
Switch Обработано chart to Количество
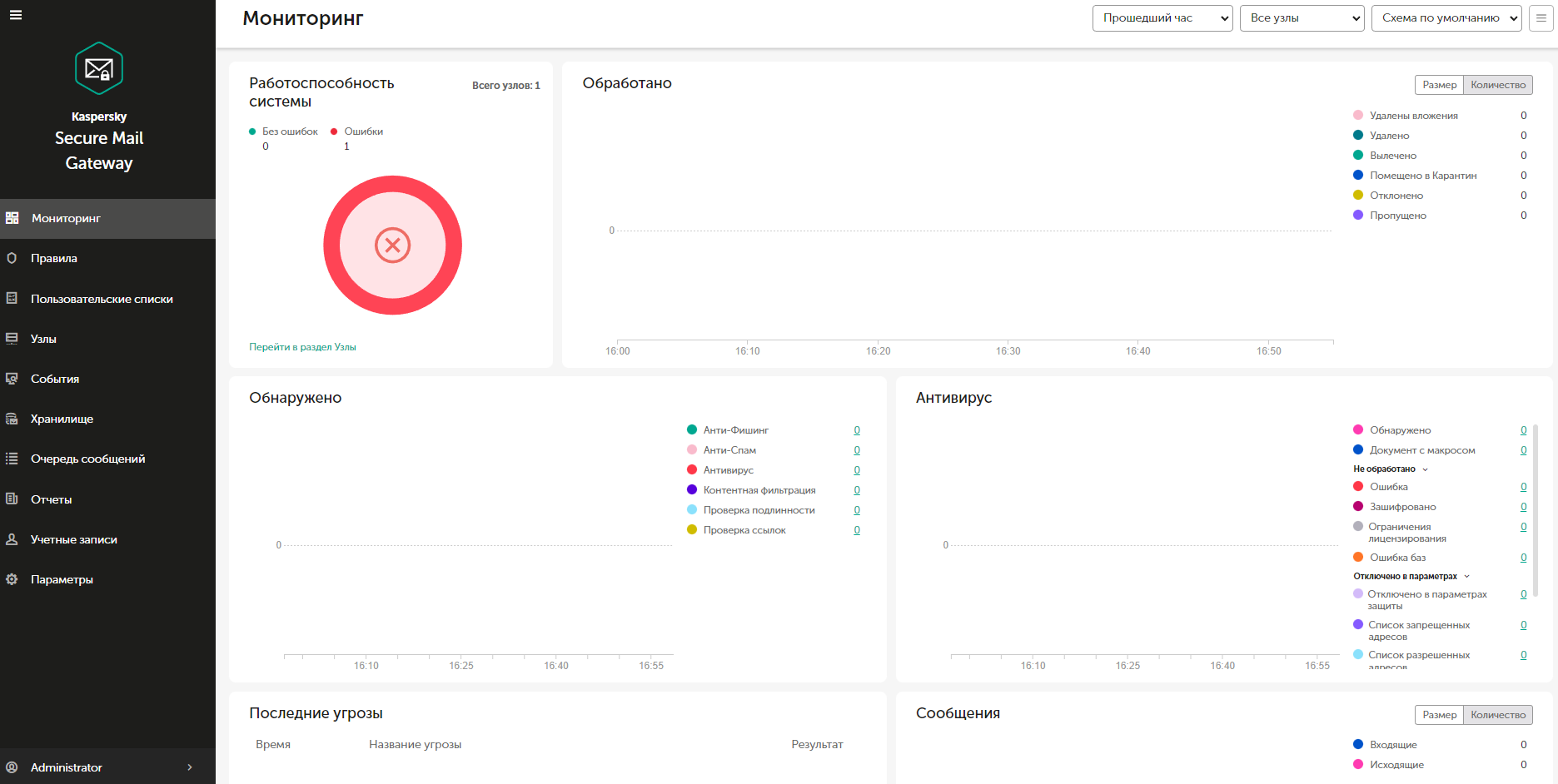pyautogui.click(x=1498, y=85)
